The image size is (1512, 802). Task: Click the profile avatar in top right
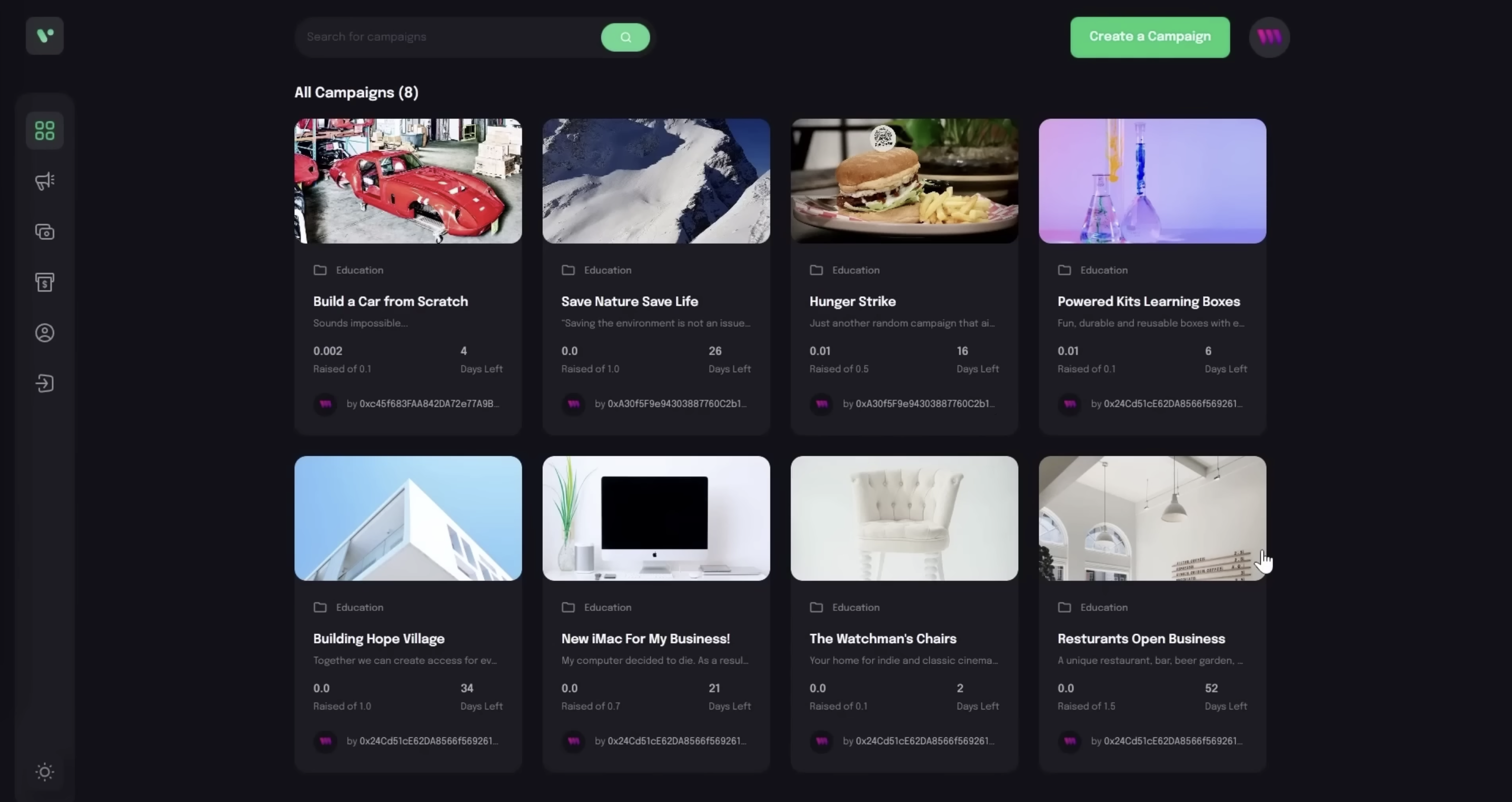tap(1269, 37)
